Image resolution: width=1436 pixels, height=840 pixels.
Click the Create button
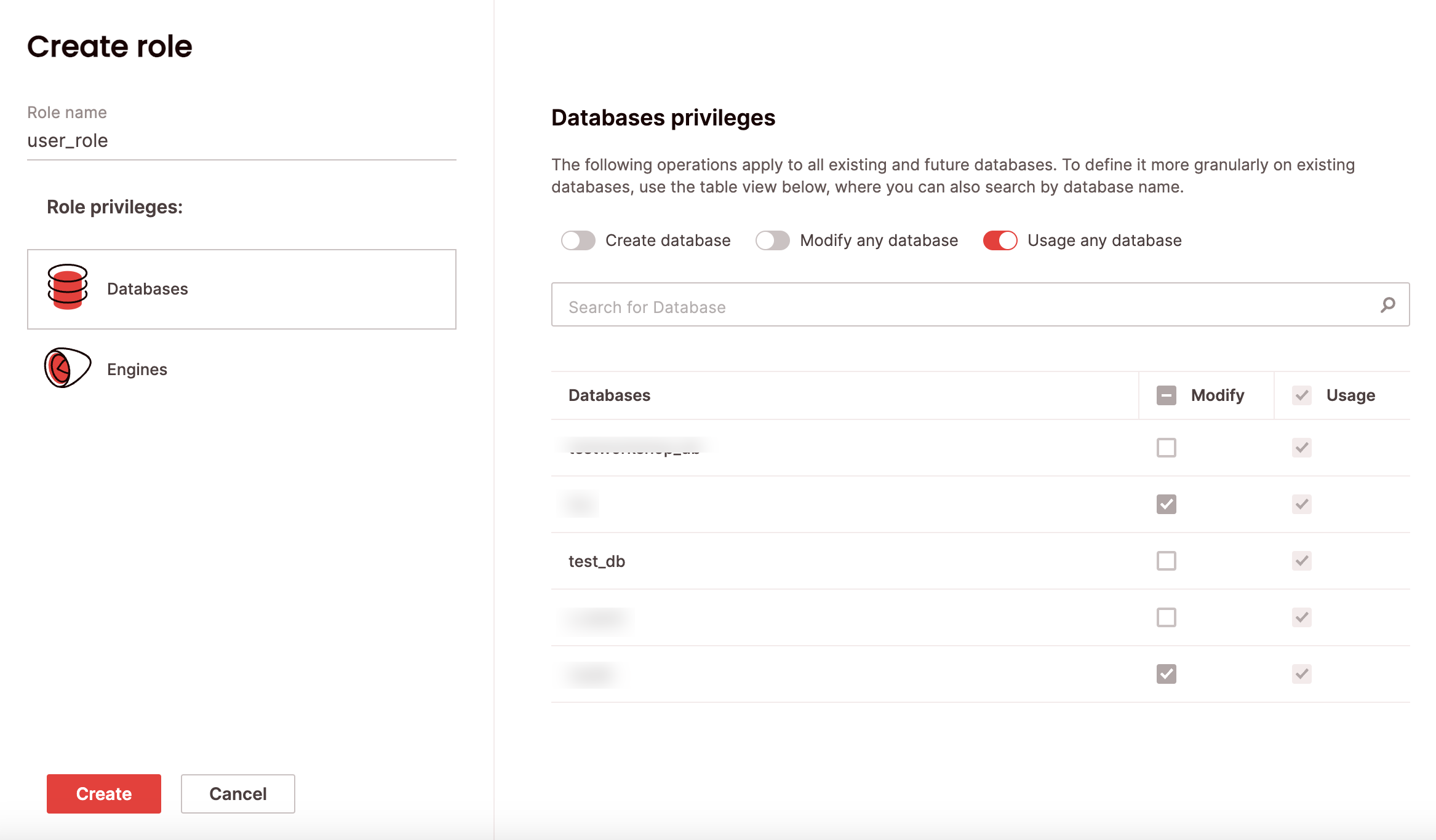pyautogui.click(x=104, y=794)
